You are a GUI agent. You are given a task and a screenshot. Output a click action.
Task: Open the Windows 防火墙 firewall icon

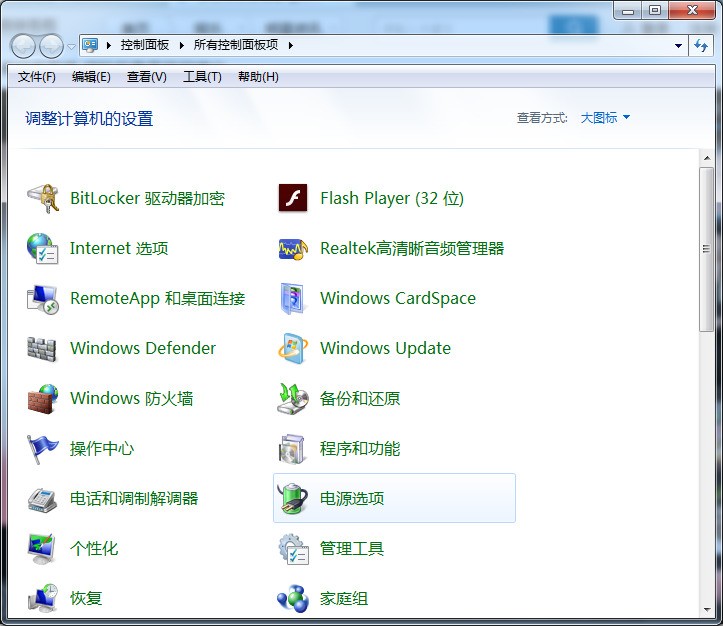pos(42,399)
